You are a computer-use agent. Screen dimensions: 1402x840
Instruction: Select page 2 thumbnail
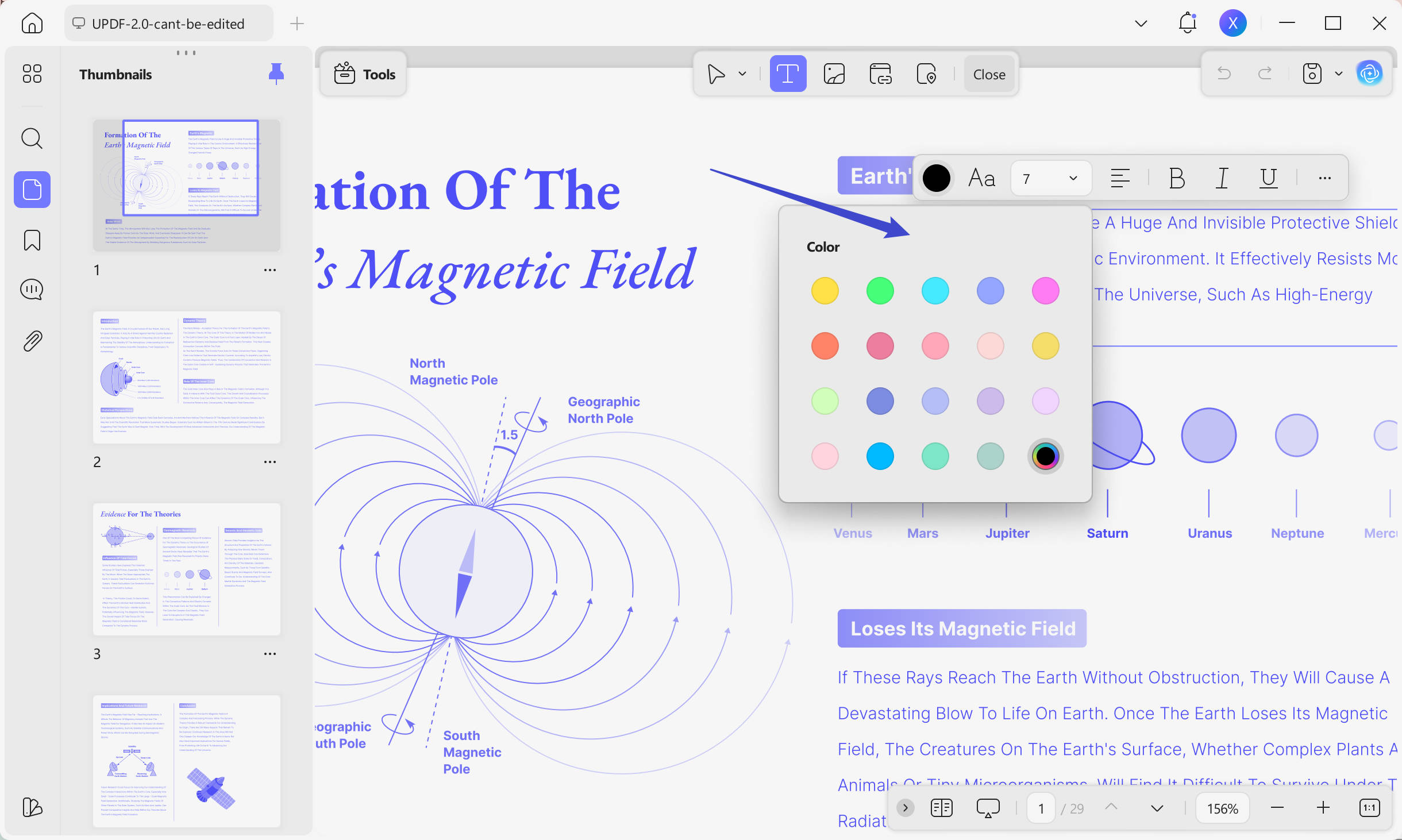click(187, 377)
